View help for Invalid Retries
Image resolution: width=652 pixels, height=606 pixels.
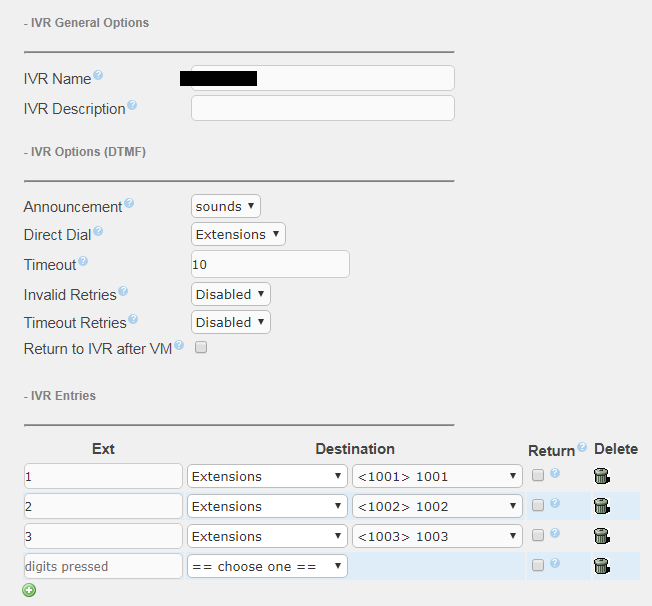coord(123,292)
